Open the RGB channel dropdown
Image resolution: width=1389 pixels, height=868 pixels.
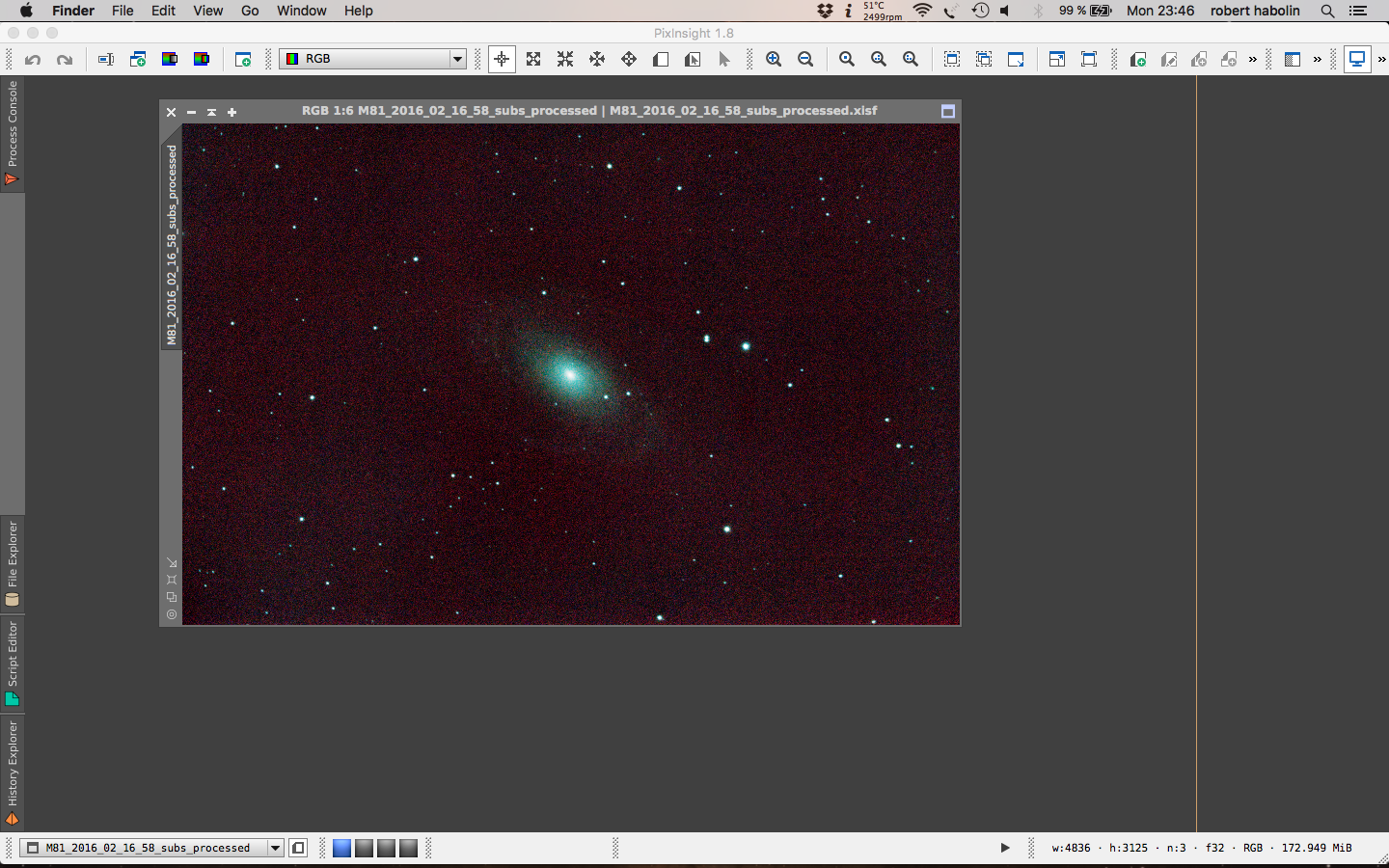(372, 59)
